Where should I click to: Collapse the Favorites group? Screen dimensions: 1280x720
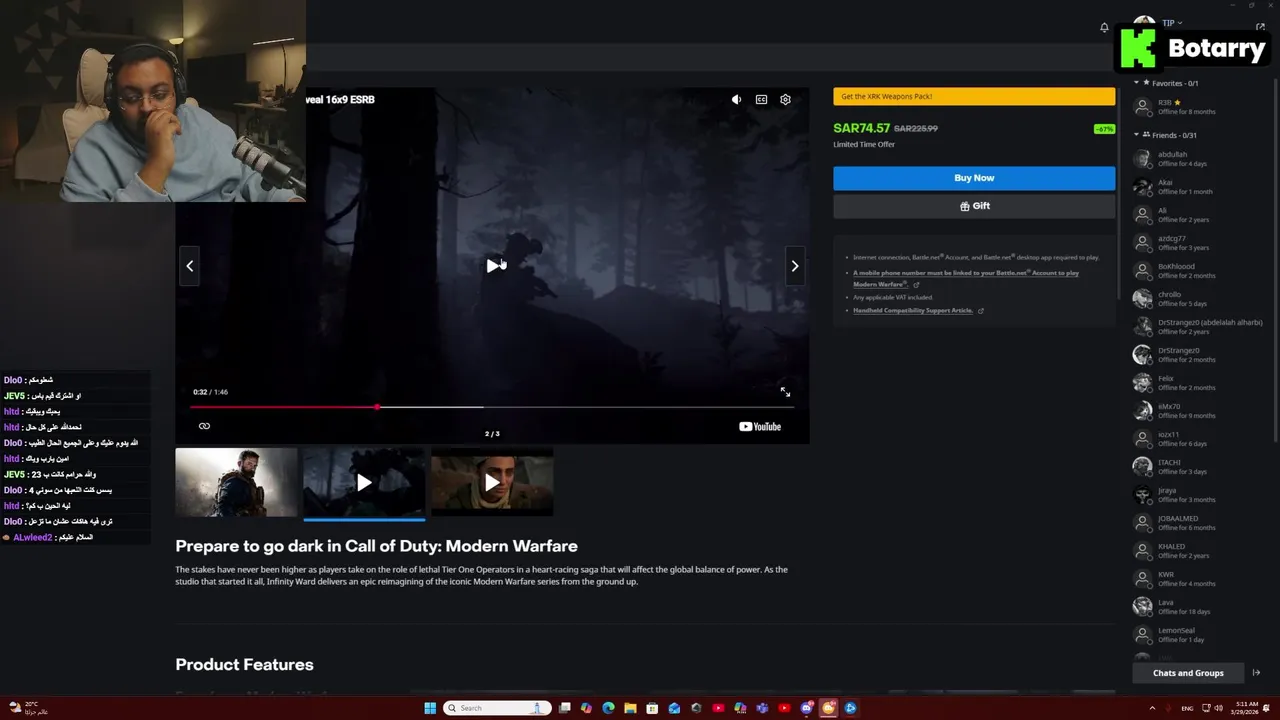pyautogui.click(x=1136, y=83)
